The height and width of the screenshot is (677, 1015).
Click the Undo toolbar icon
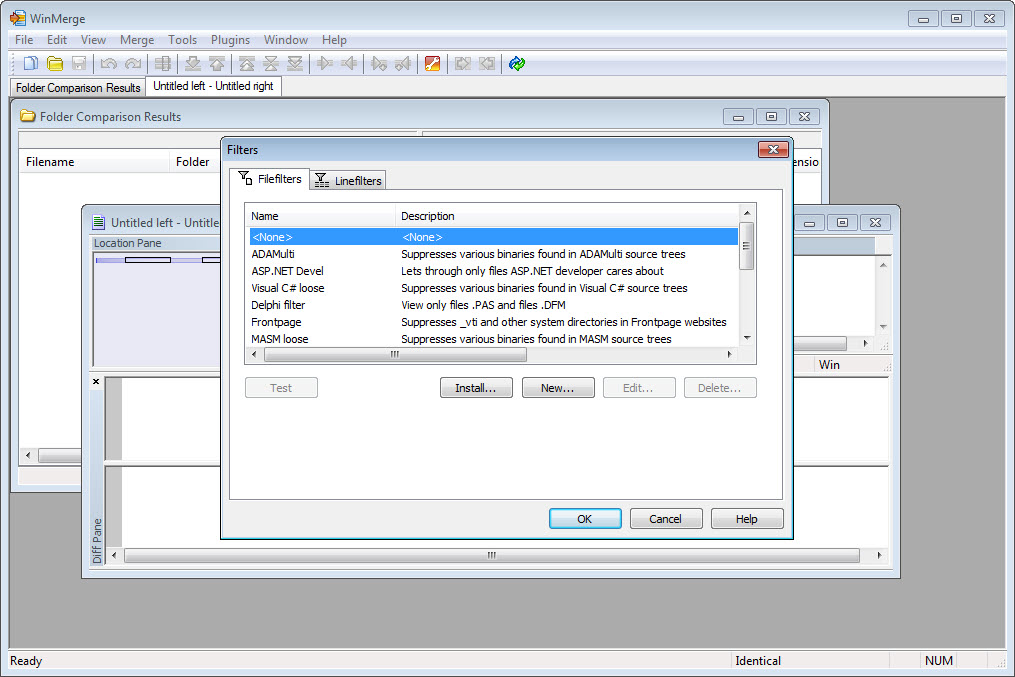(108, 63)
